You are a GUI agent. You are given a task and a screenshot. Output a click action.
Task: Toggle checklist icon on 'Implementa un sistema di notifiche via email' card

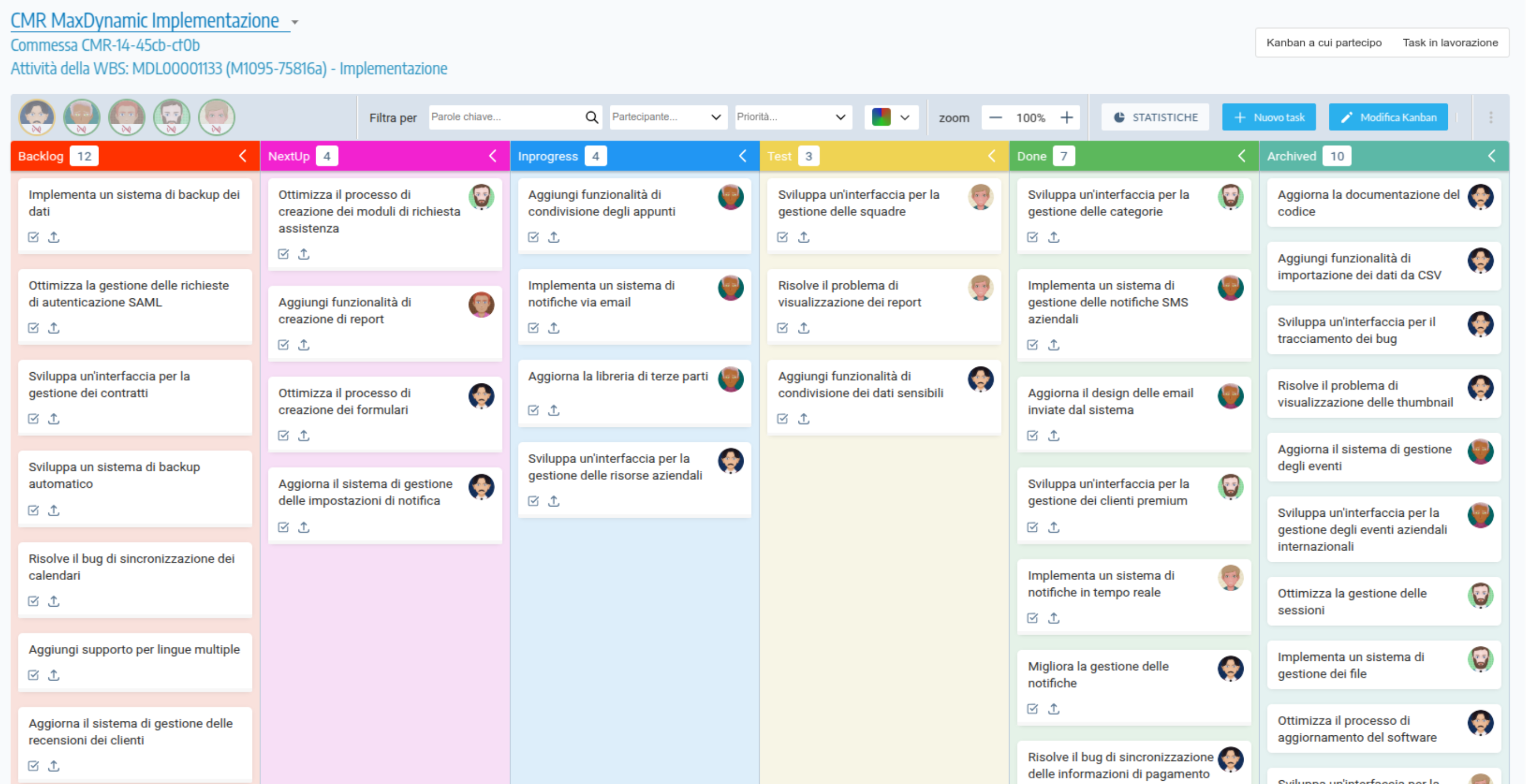533,327
